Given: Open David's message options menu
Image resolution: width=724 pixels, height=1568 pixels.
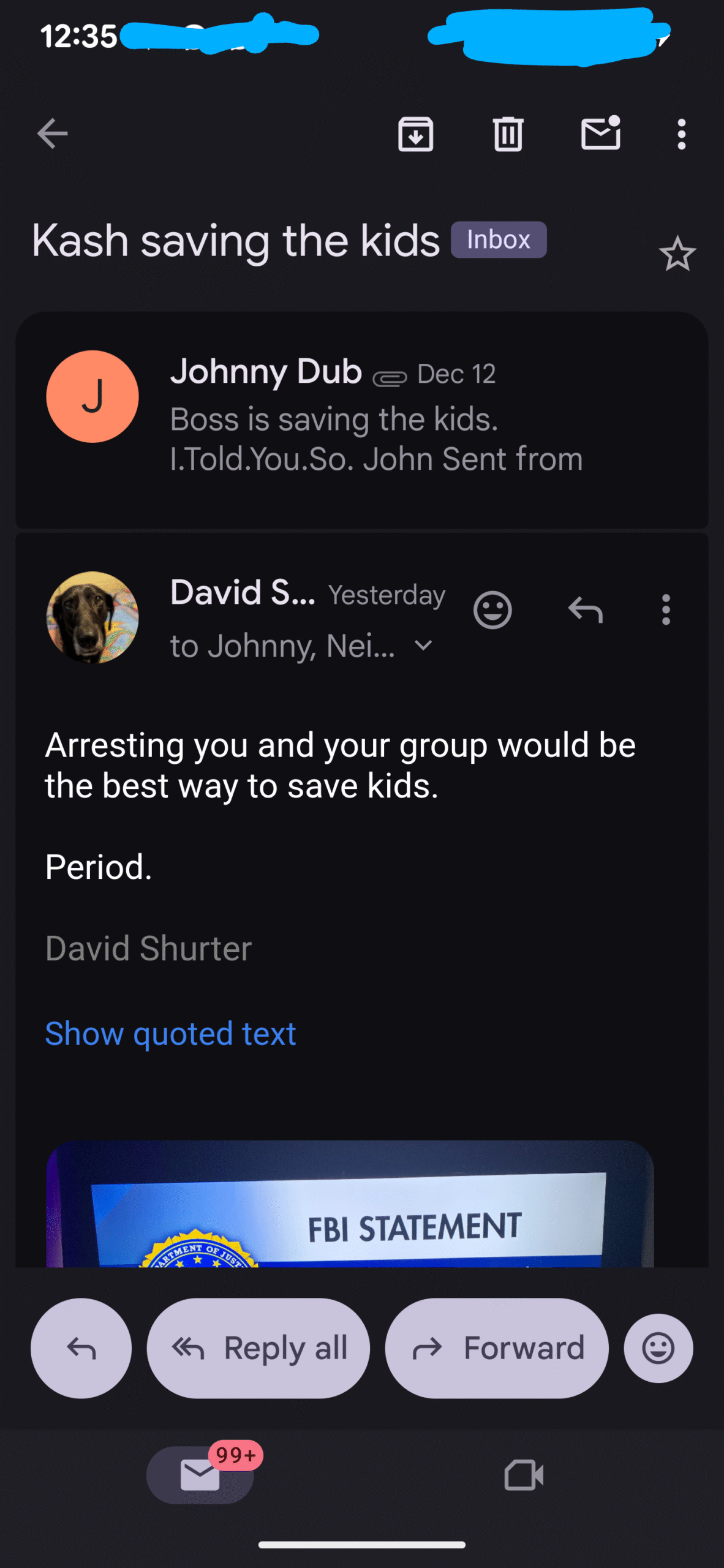Looking at the screenshot, I should tap(666, 610).
